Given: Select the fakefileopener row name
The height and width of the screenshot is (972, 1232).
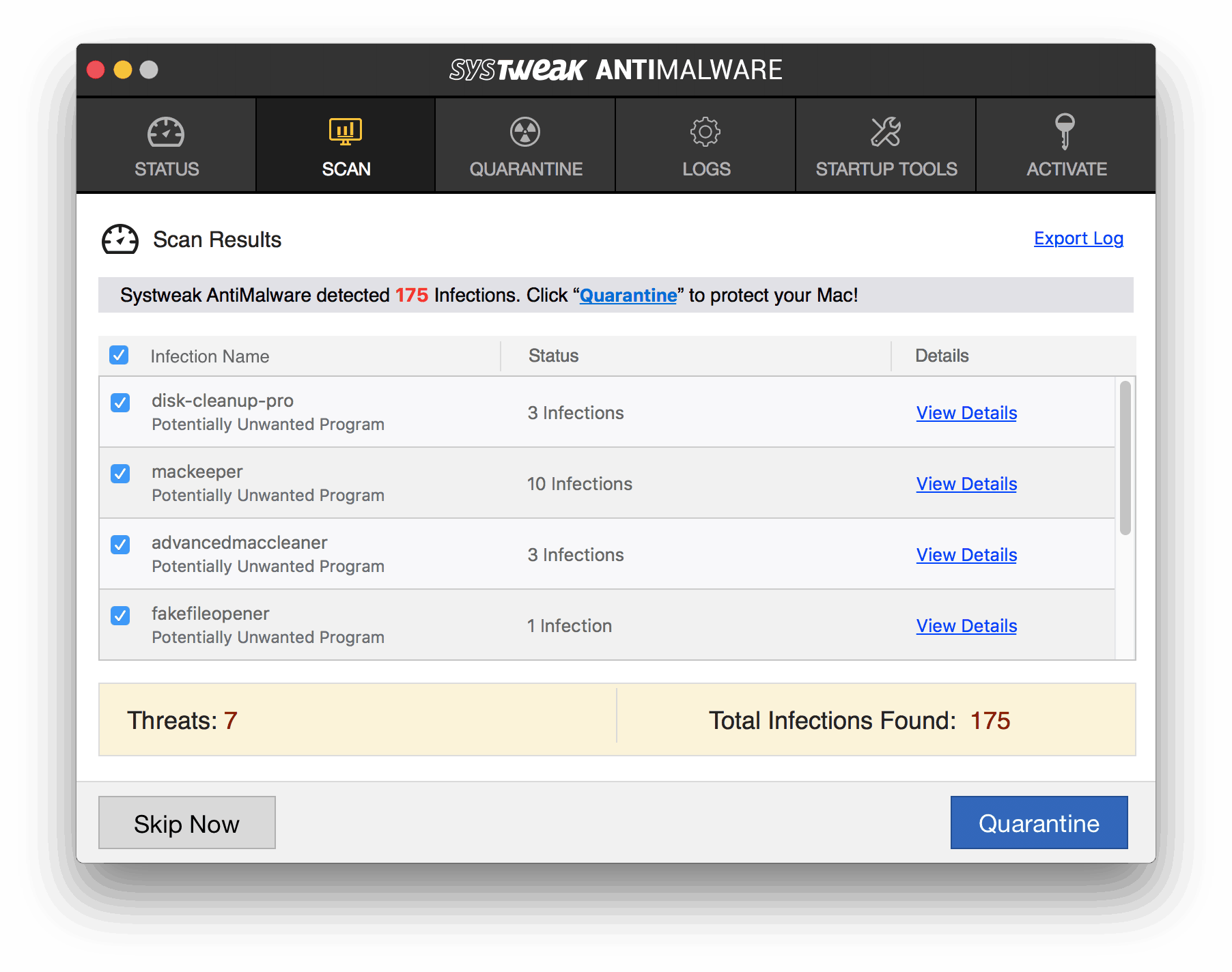Looking at the screenshot, I should [x=210, y=614].
